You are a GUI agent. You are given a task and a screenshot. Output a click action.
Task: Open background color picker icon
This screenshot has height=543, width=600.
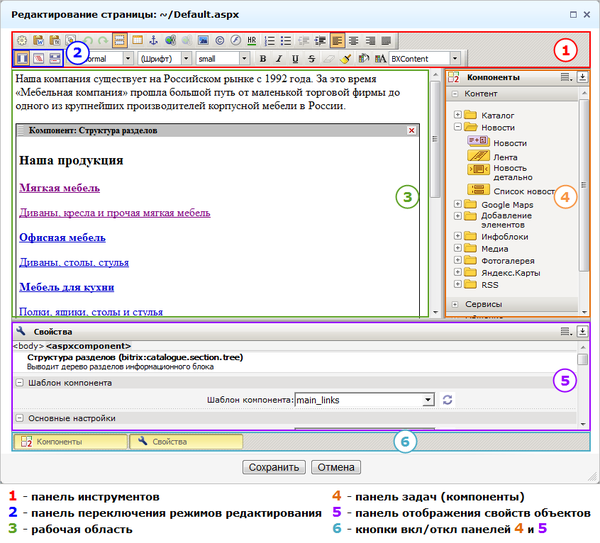pyautogui.click(x=364, y=59)
